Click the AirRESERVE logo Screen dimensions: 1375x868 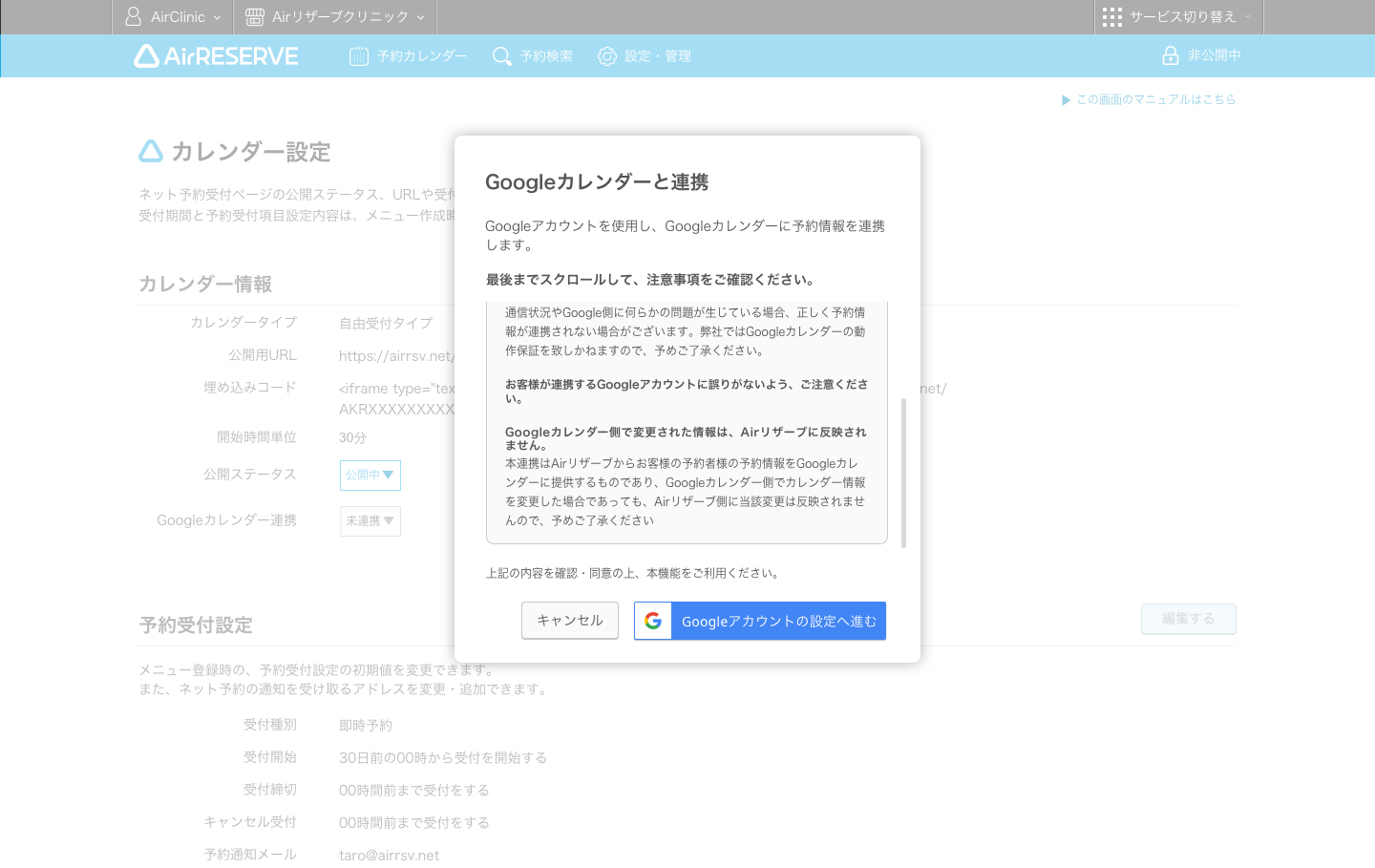pos(214,55)
